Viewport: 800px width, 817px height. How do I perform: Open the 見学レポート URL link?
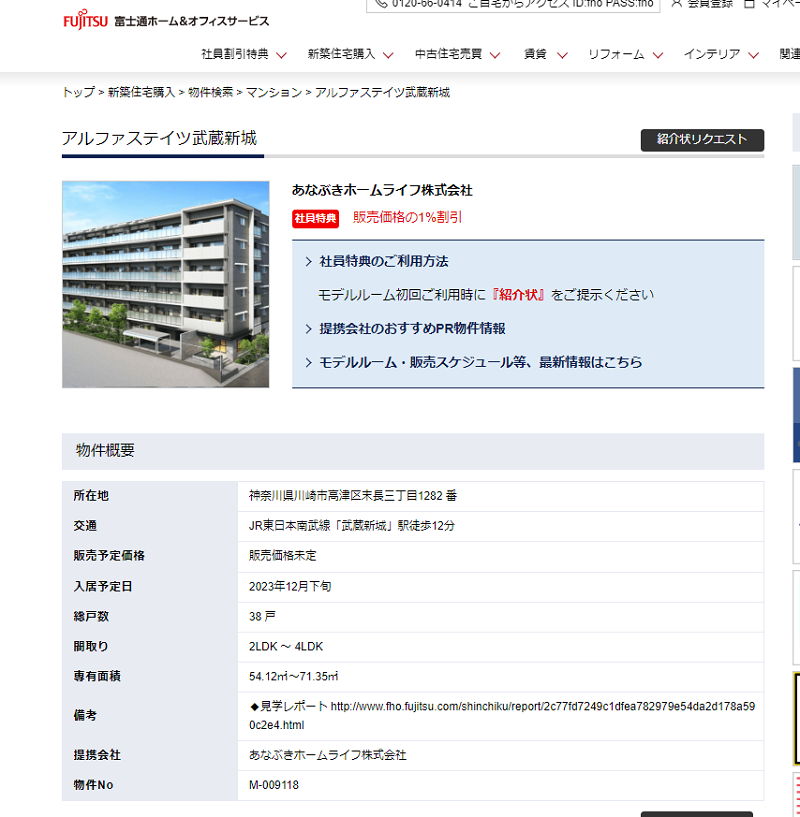click(x=502, y=715)
